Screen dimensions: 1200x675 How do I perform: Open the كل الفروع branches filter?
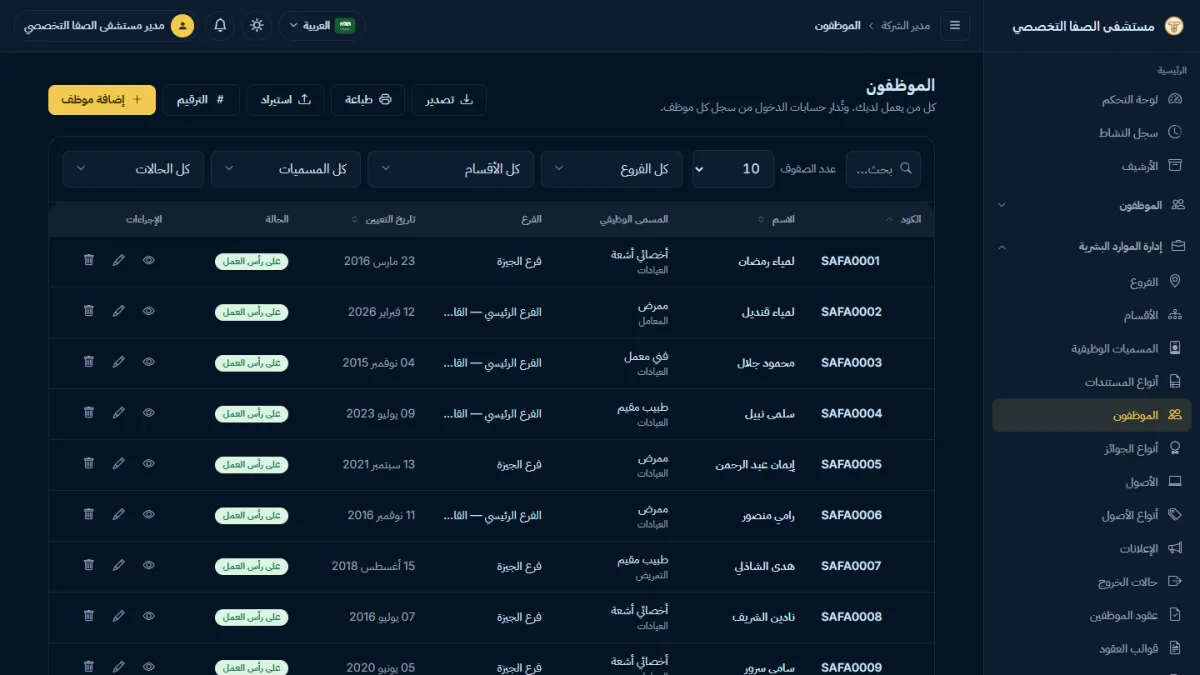(x=612, y=169)
